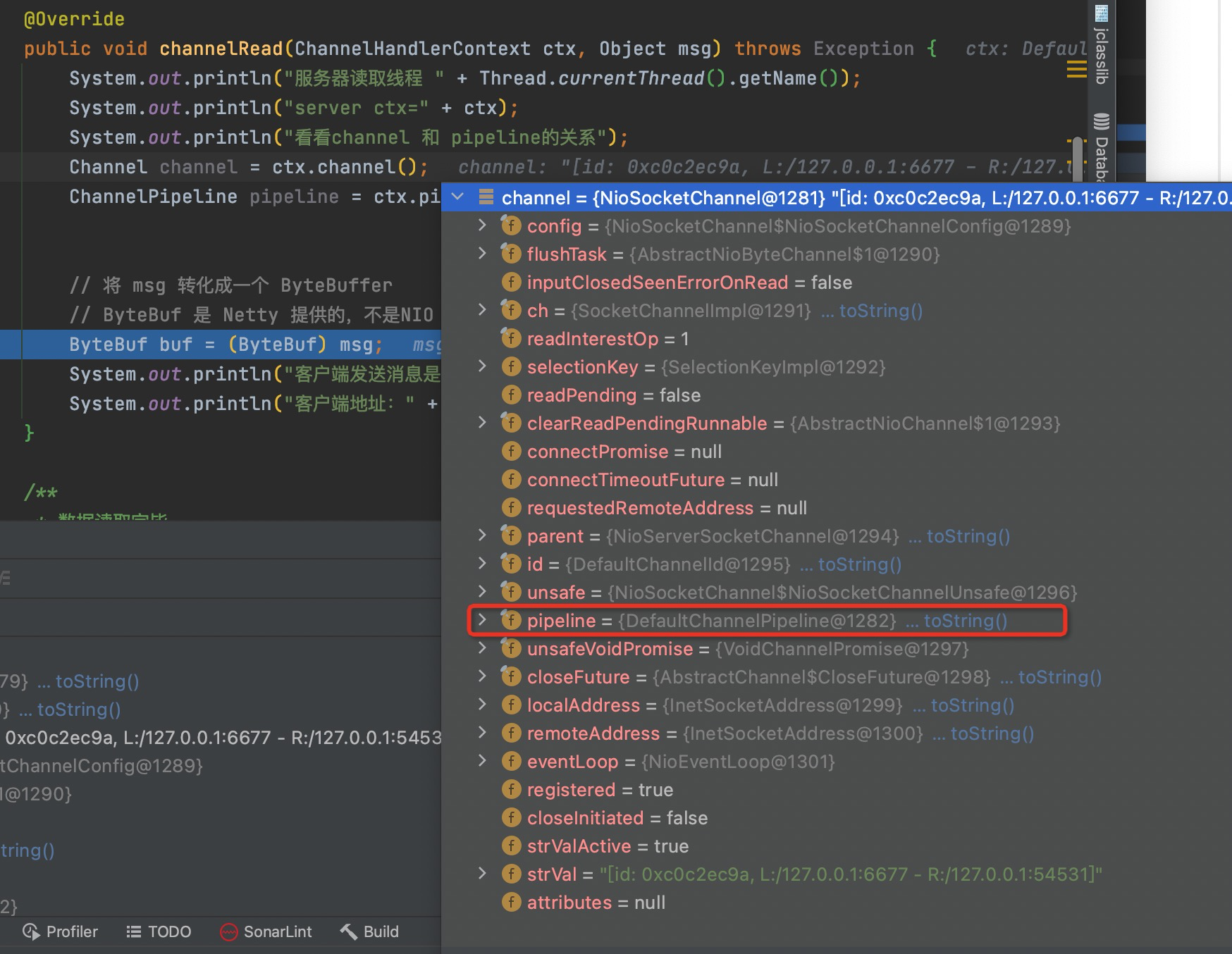This screenshot has width=1232, height=954.
Task: Expand the ch SocketChannelImpl node
Action: click(482, 310)
